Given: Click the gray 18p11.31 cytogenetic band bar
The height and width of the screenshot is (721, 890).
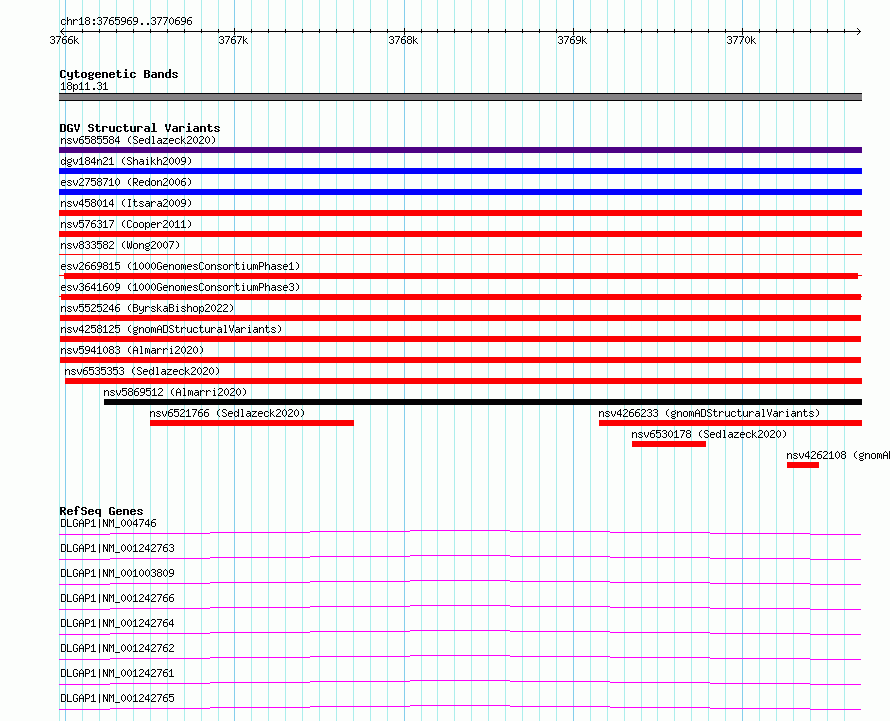Looking at the screenshot, I should coord(460,97).
